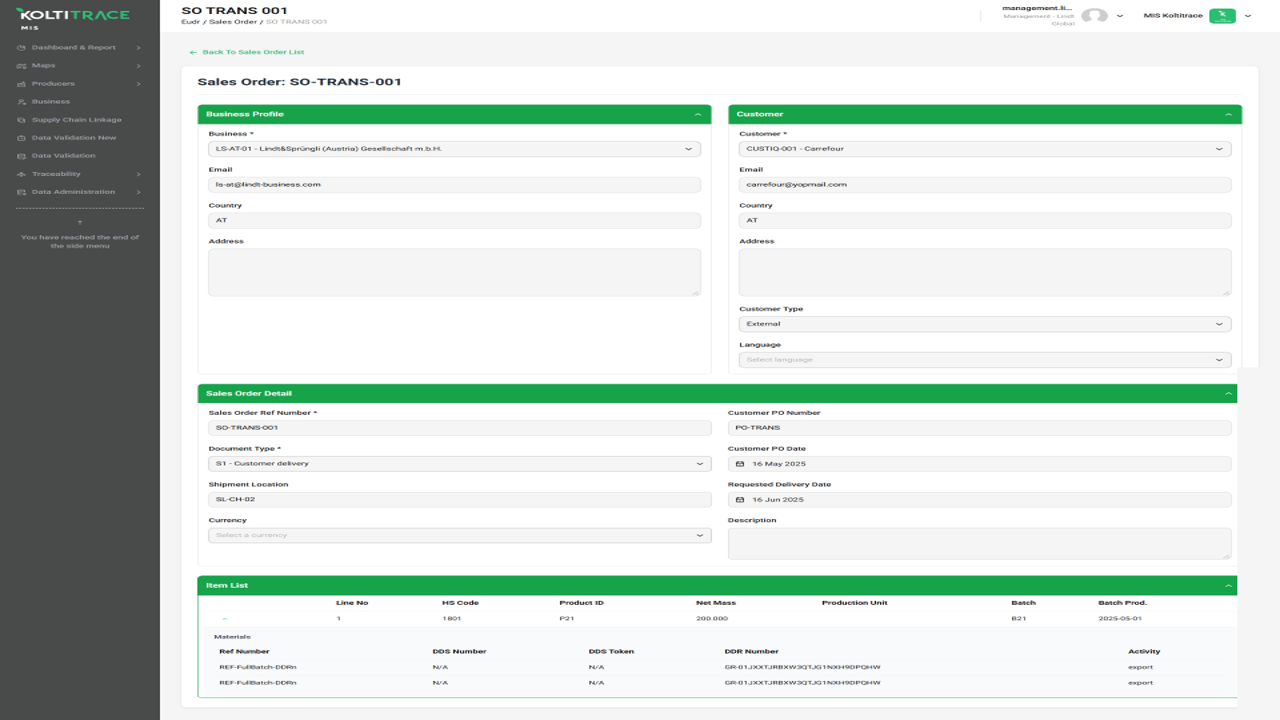
Task: Click the Customer PO Number field
Action: point(980,428)
